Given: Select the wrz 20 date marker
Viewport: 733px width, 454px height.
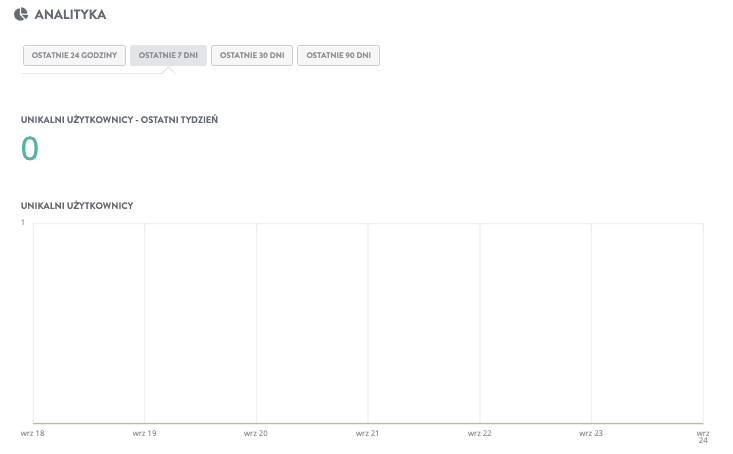Looking at the screenshot, I should 256,434.
